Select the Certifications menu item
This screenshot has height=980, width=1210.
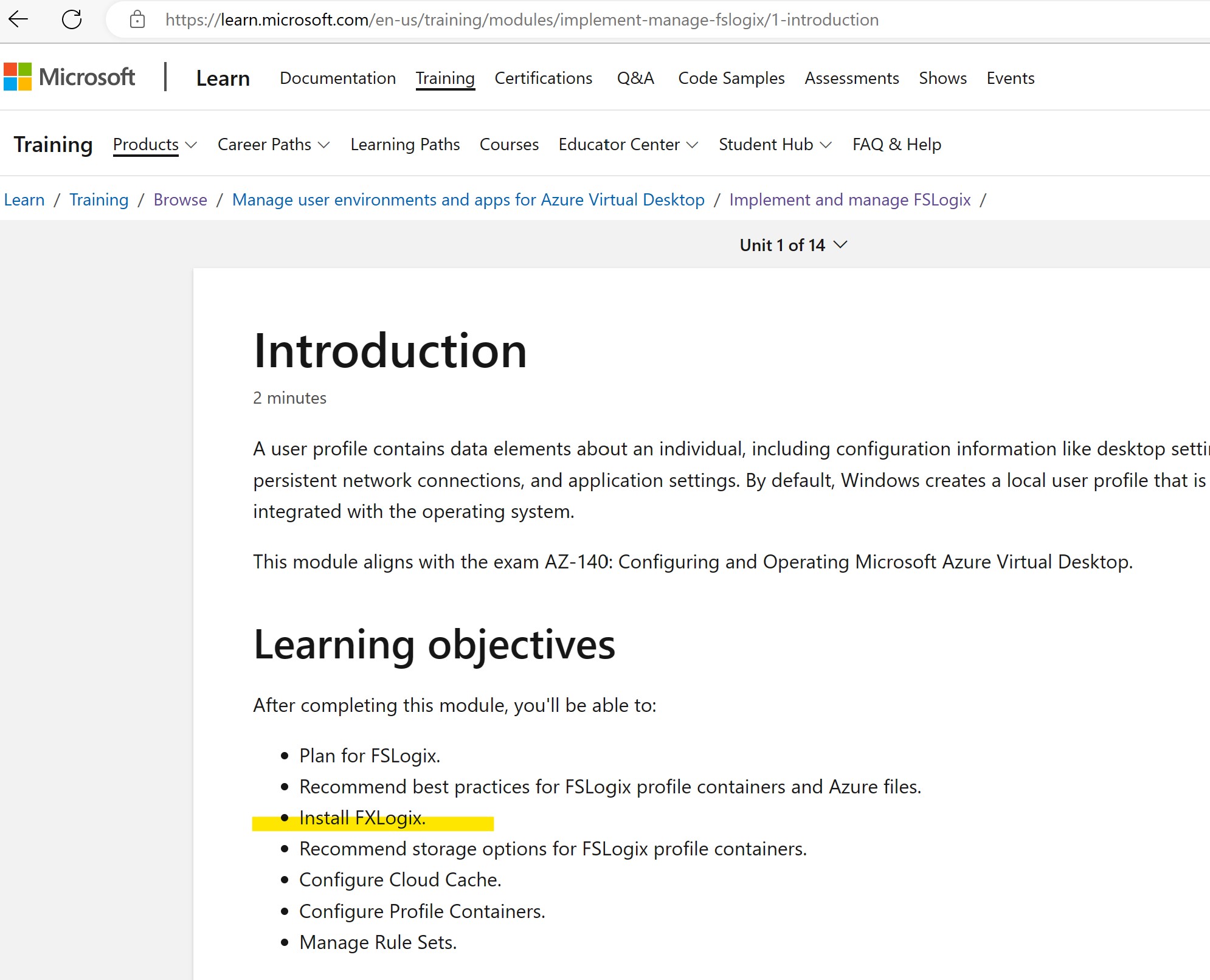pyautogui.click(x=543, y=78)
